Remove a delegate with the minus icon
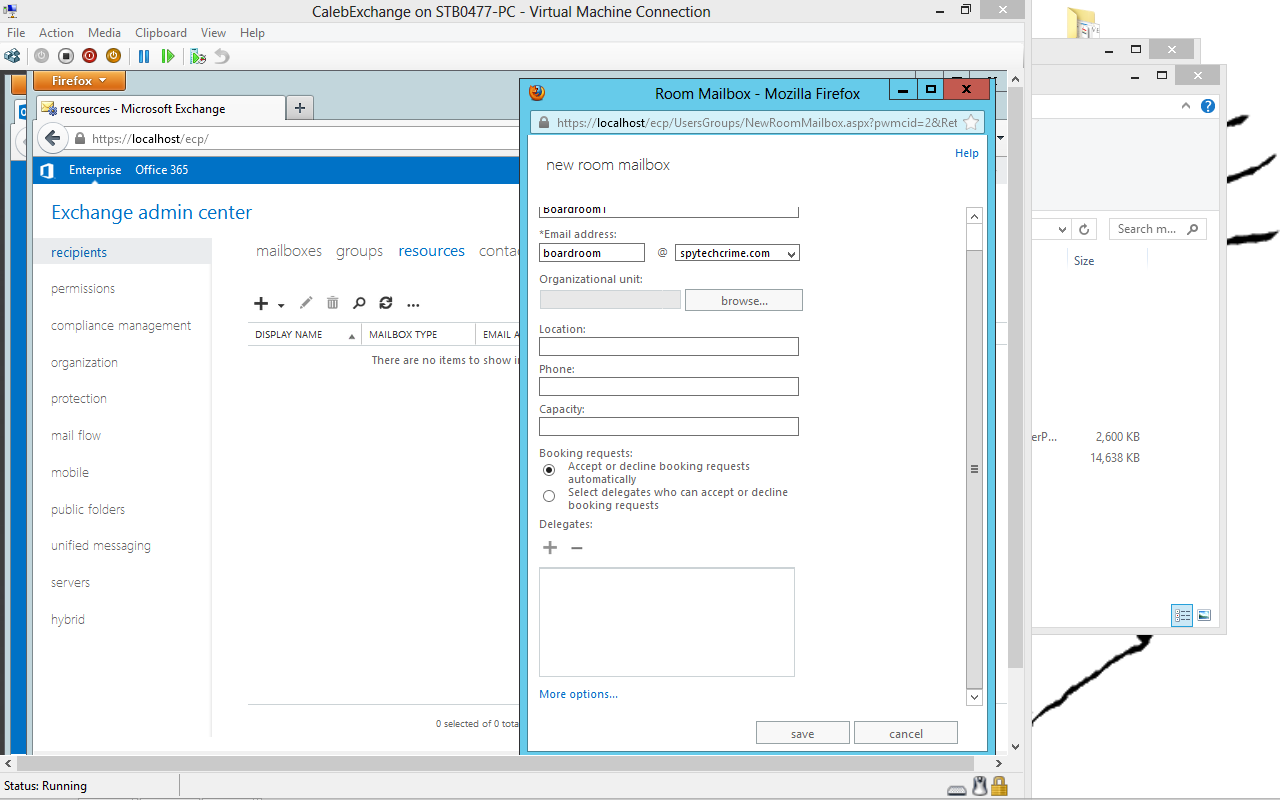This screenshot has width=1280, height=800. pyautogui.click(x=577, y=547)
